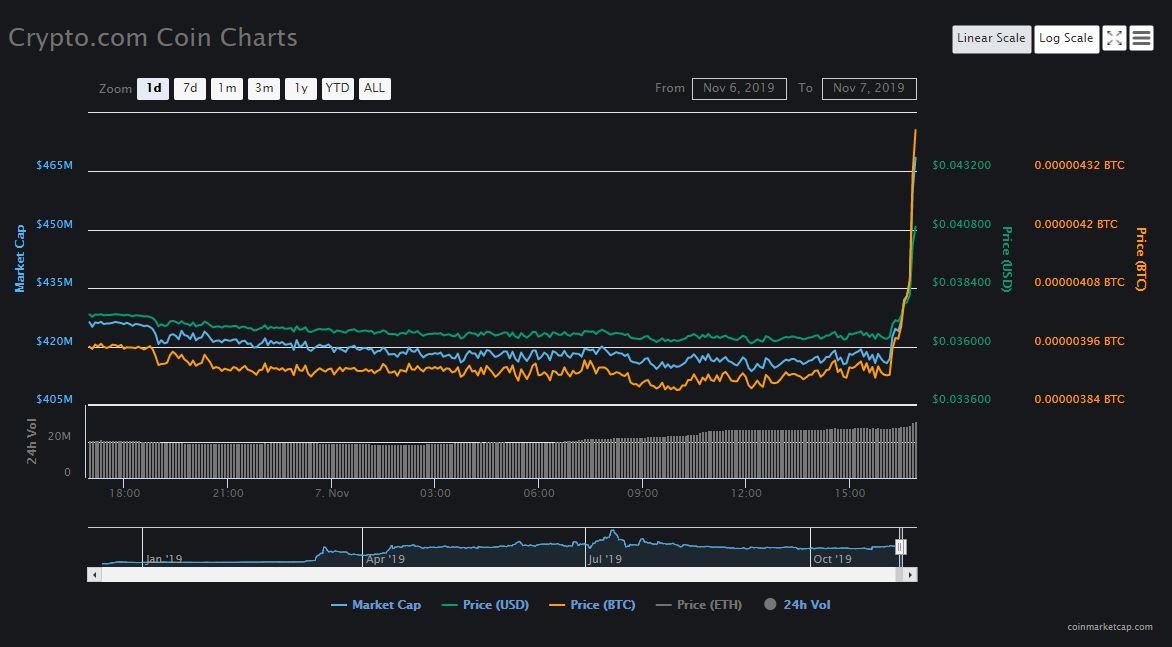The height and width of the screenshot is (647, 1172).
Task: Click the Crypto.com Coin Charts title
Action: 153,37
